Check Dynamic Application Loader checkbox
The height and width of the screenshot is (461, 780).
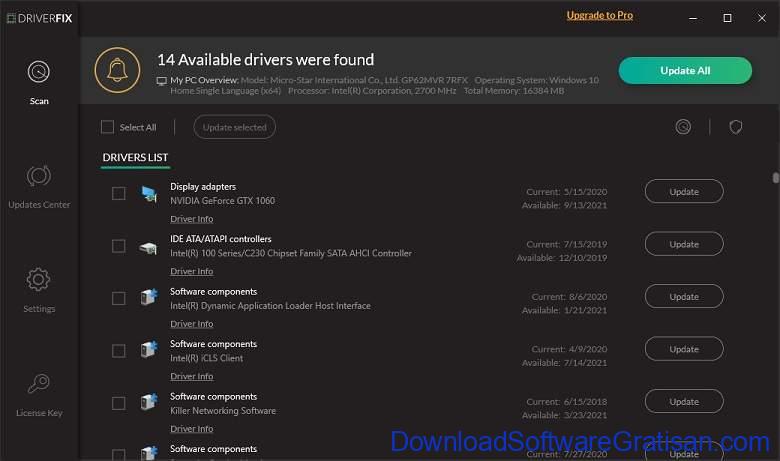[x=118, y=298]
